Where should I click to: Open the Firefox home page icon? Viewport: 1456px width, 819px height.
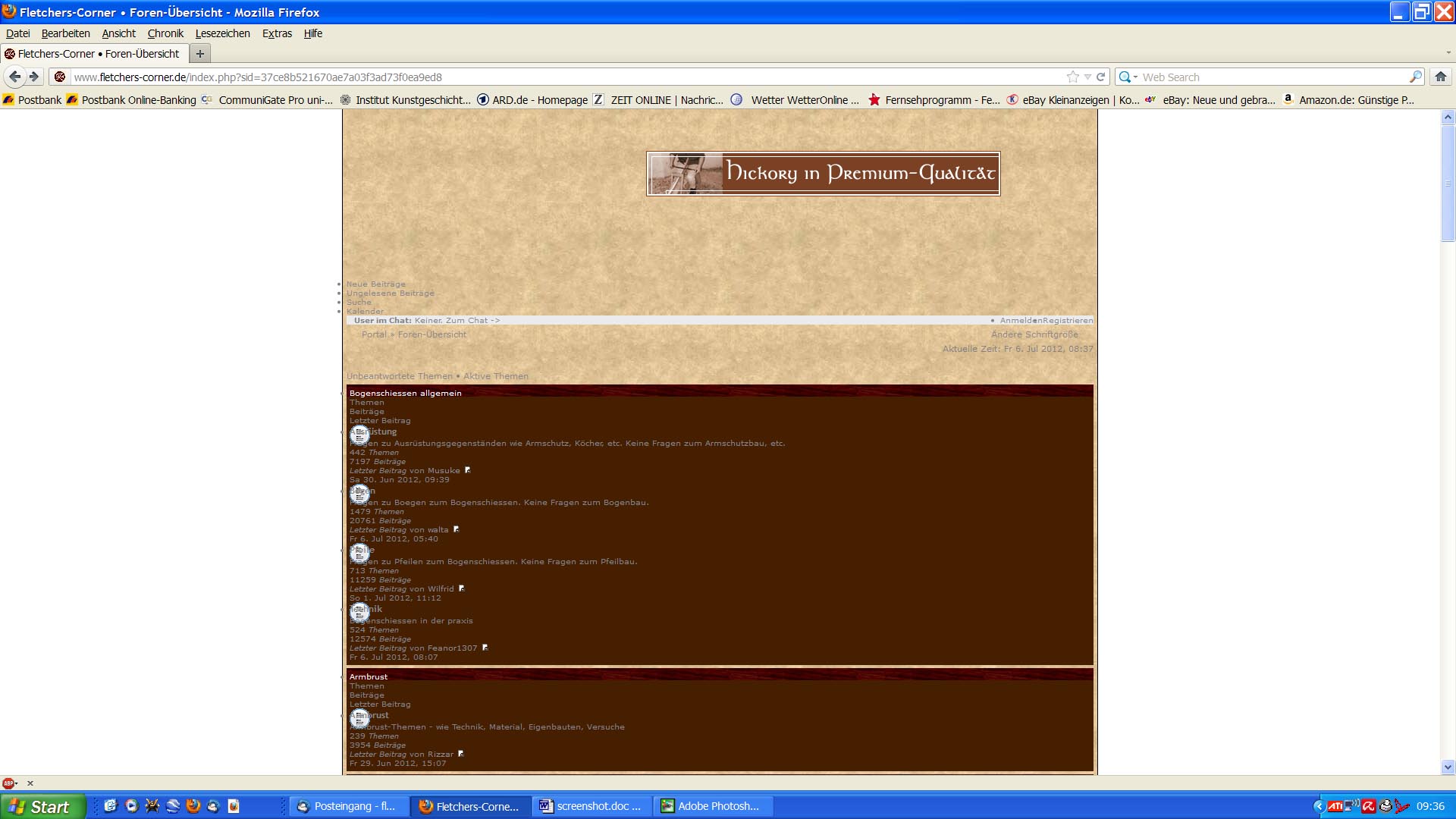tap(1440, 77)
